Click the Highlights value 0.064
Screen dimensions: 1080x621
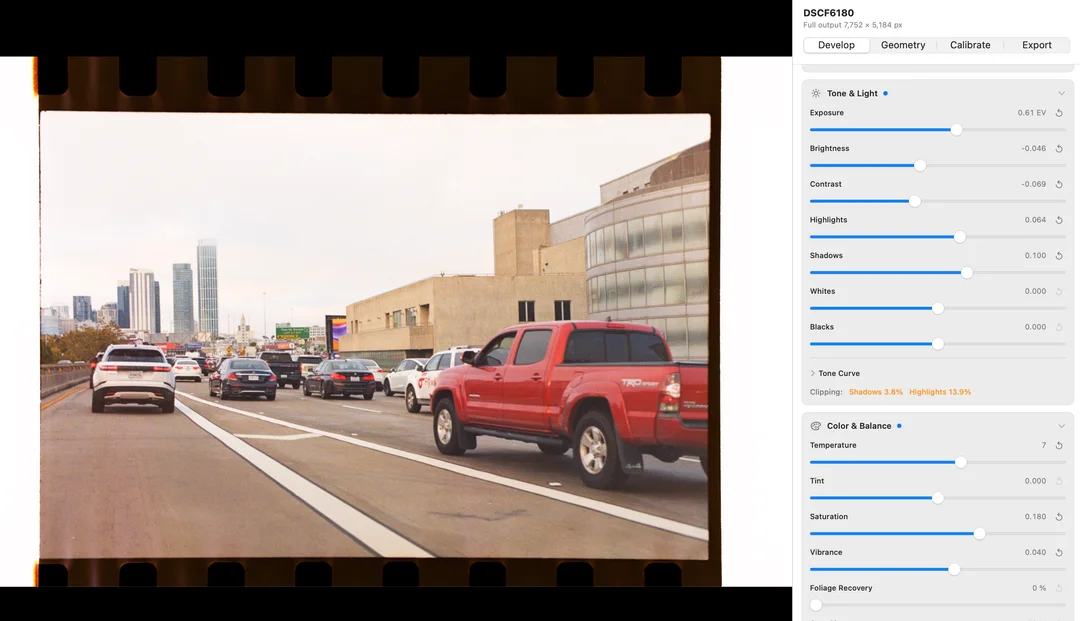click(1035, 220)
